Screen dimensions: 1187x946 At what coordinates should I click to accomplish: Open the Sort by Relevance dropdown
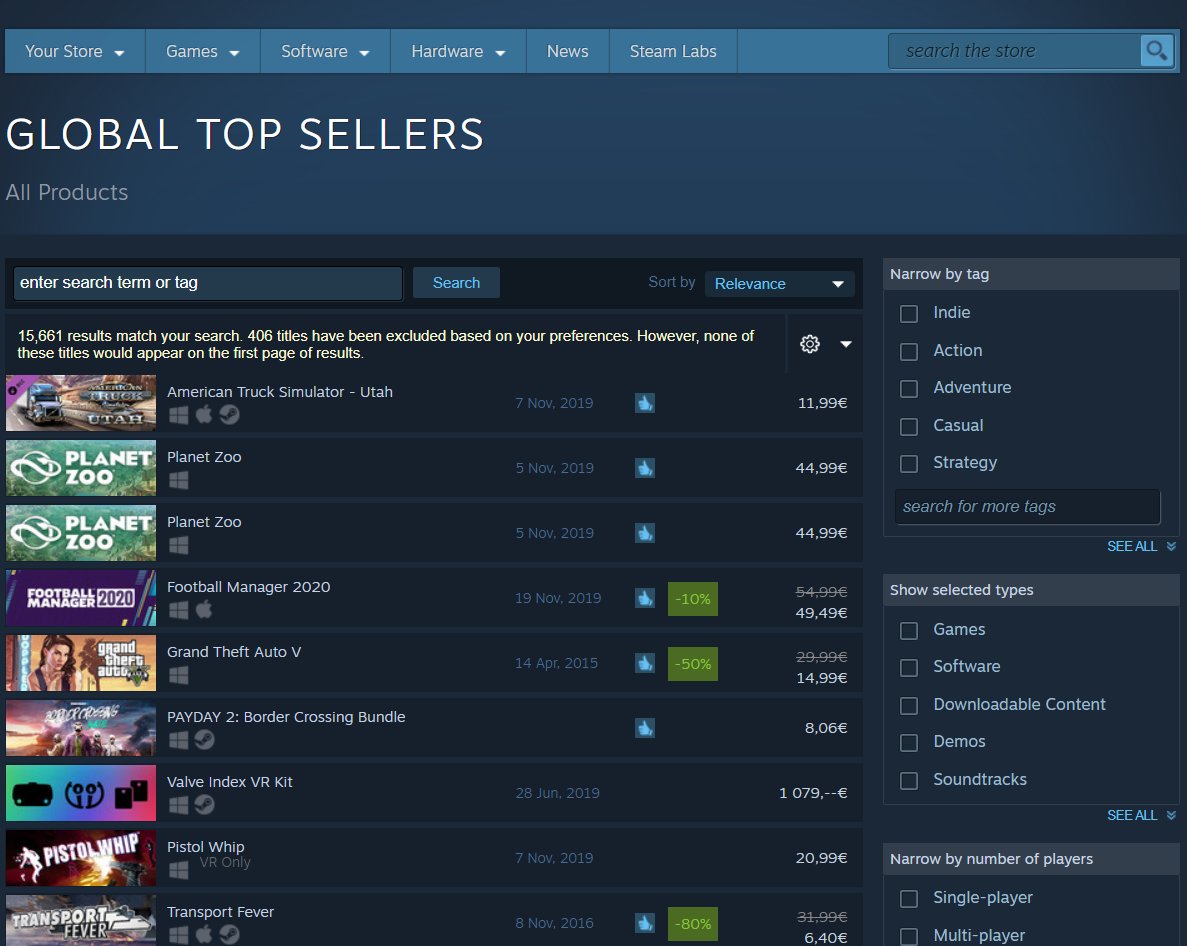779,284
